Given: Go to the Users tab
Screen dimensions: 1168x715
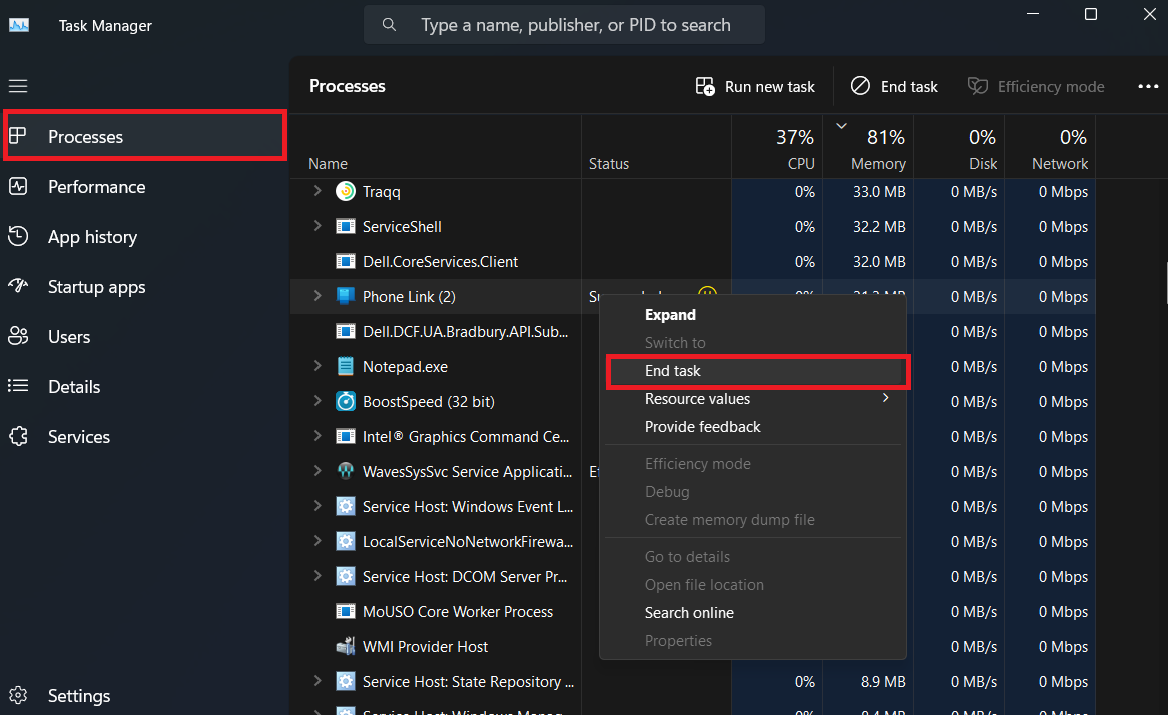Looking at the screenshot, I should pyautogui.click(x=145, y=337).
